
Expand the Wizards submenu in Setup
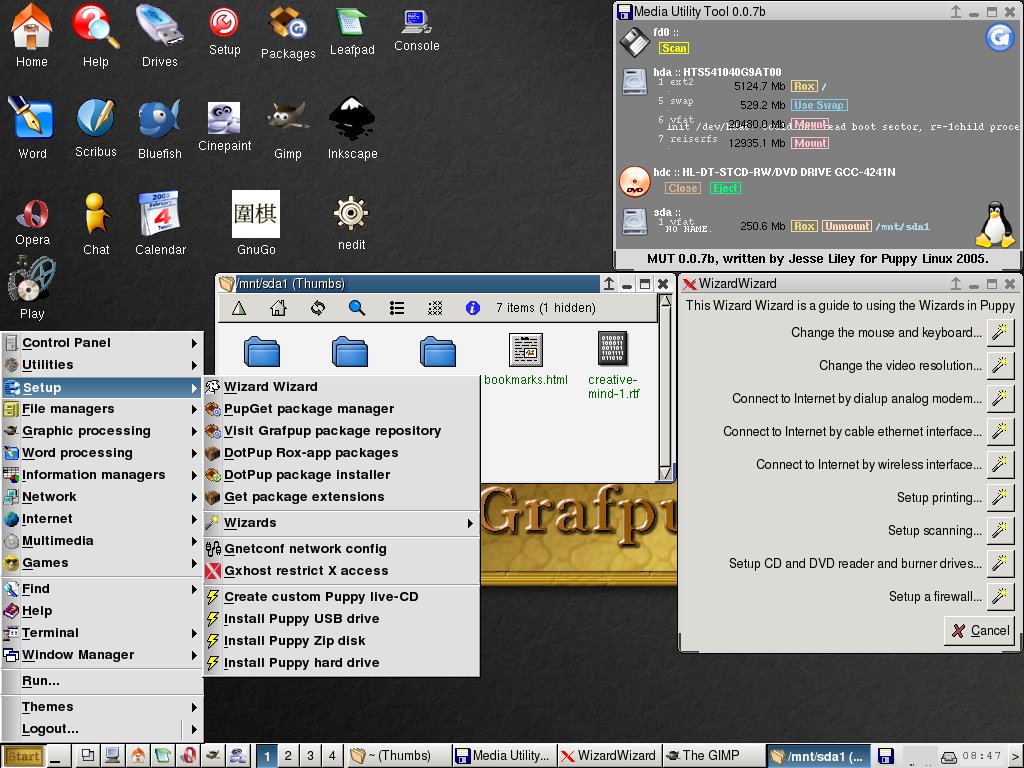click(x=342, y=523)
